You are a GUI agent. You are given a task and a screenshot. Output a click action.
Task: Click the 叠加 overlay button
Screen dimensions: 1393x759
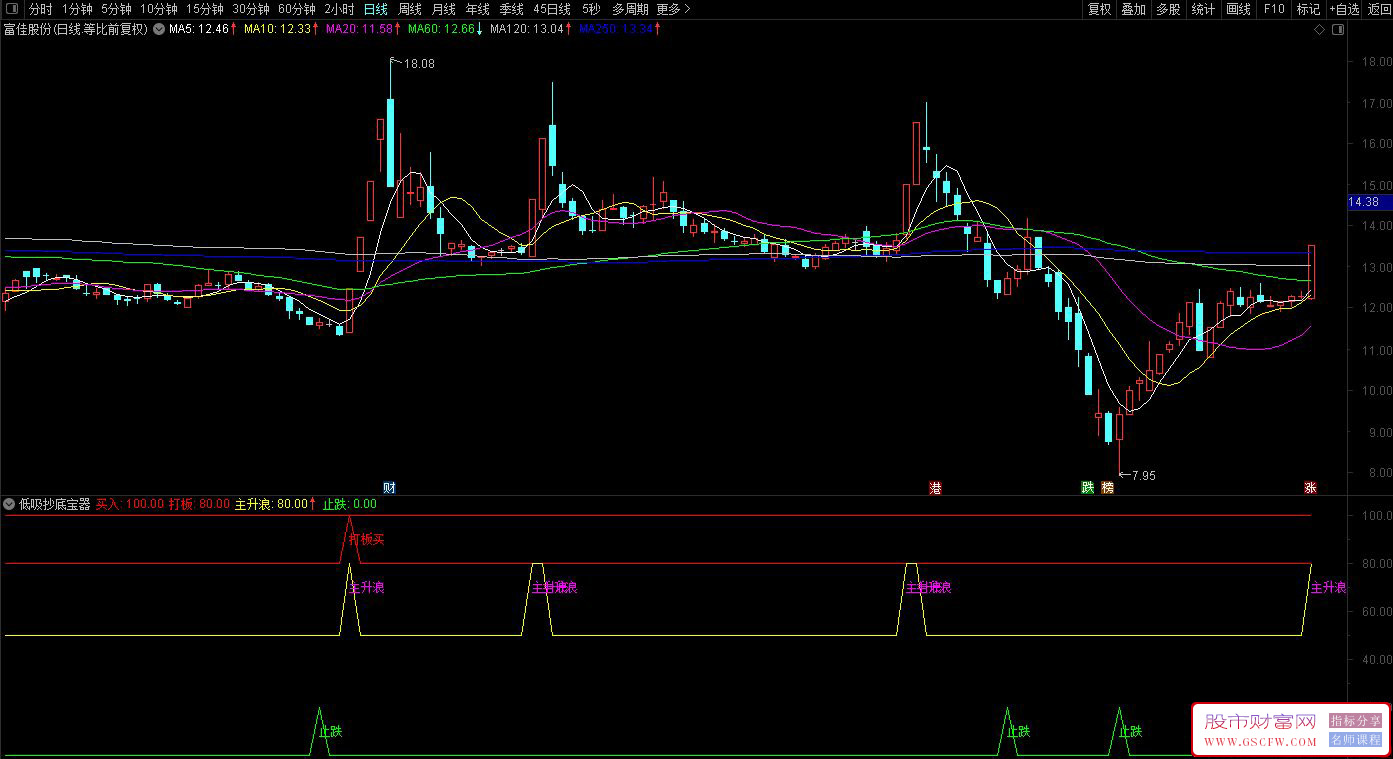(1134, 9)
